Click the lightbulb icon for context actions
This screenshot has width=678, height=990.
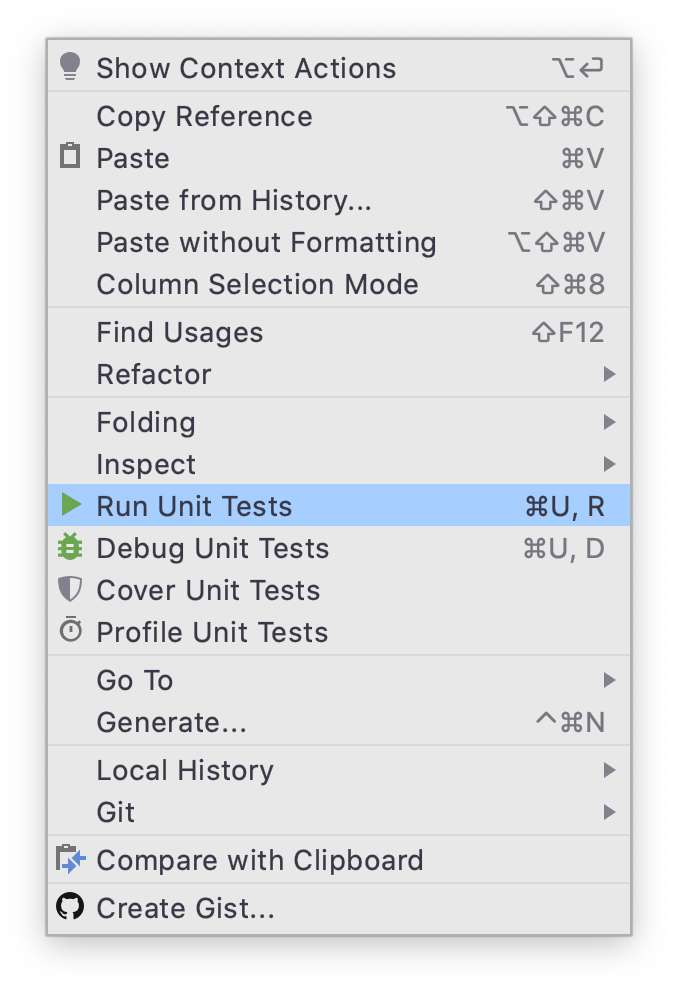70,67
